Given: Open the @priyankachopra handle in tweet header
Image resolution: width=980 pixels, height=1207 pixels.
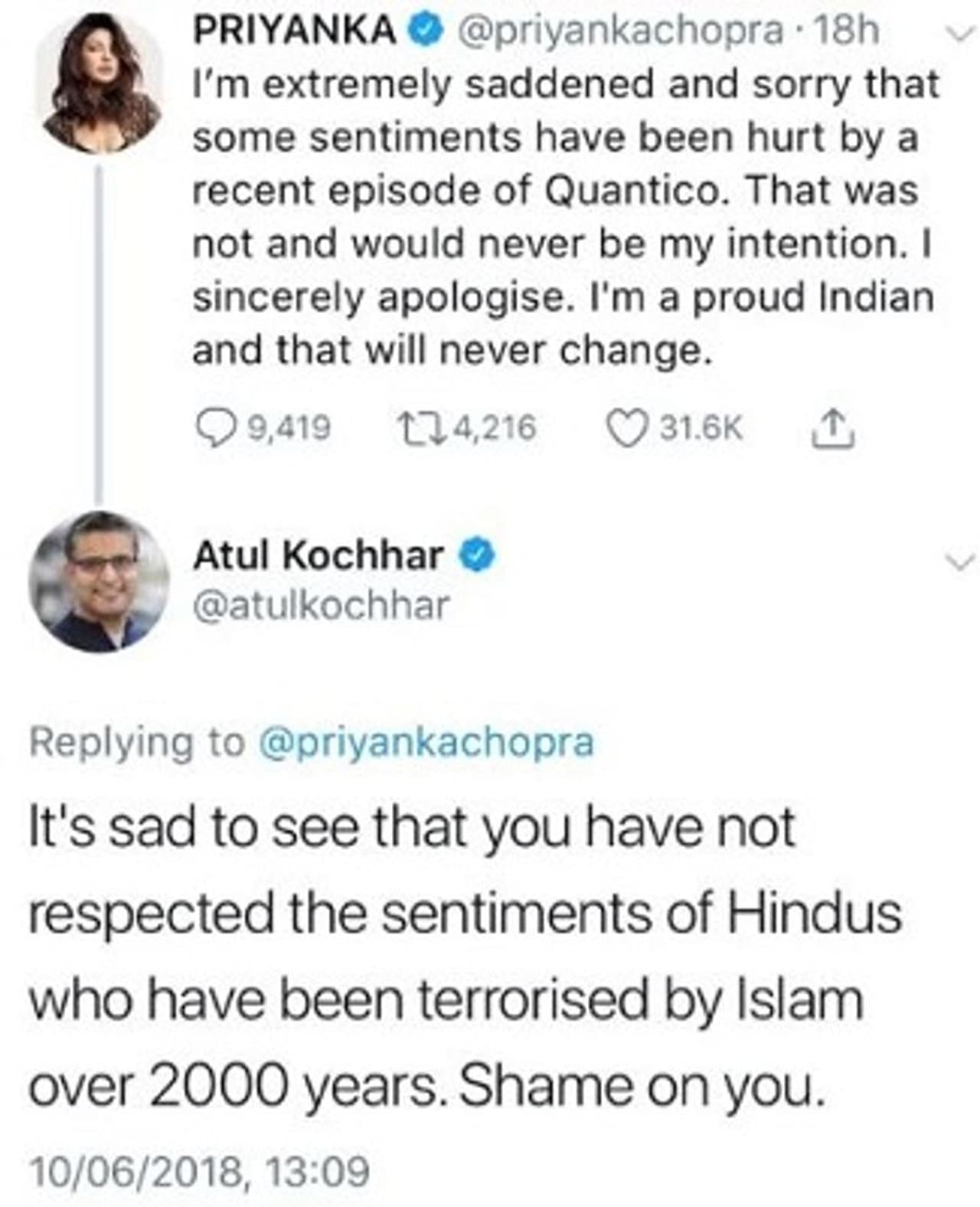Looking at the screenshot, I should click(620, 31).
